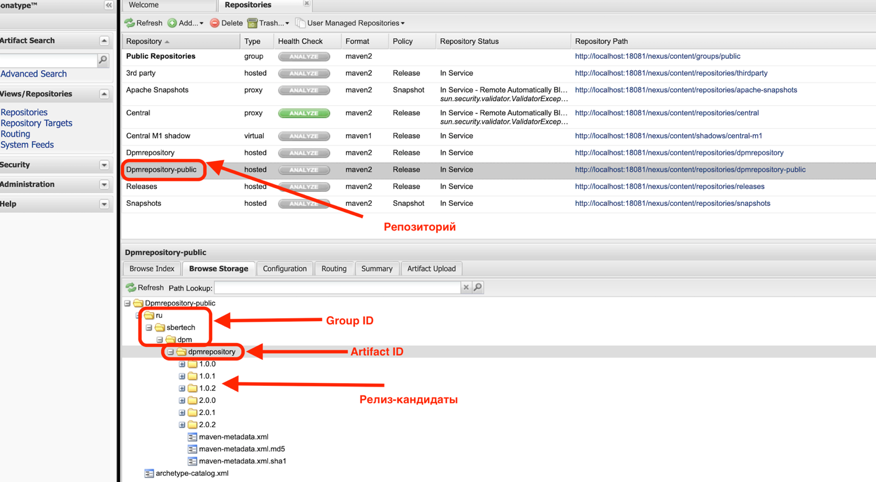
Task: Open the Releases repository path URL
Action: [x=669, y=186]
